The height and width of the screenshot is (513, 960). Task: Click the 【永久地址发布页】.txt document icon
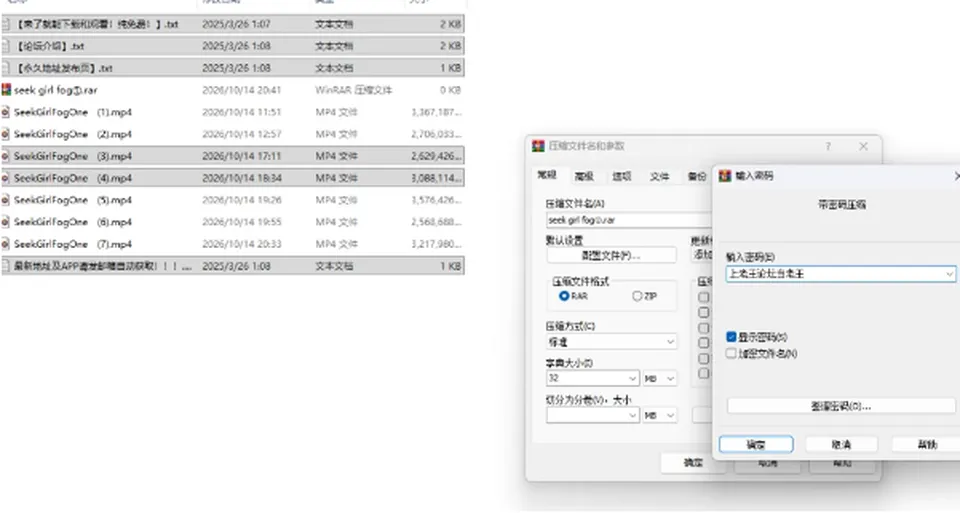[x=6, y=68]
